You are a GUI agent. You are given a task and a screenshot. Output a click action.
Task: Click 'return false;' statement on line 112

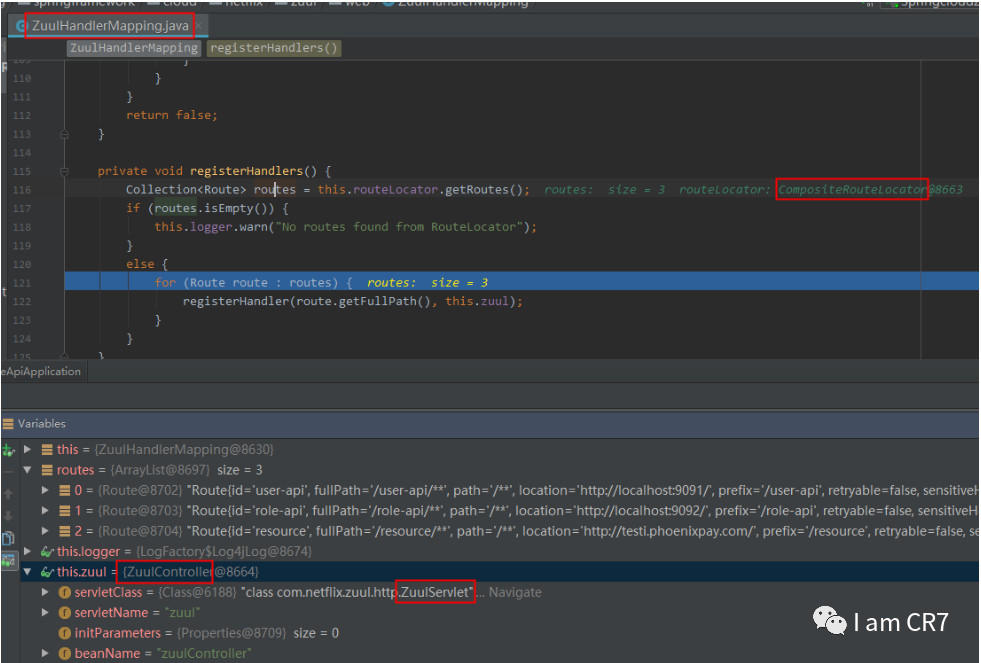pos(171,115)
